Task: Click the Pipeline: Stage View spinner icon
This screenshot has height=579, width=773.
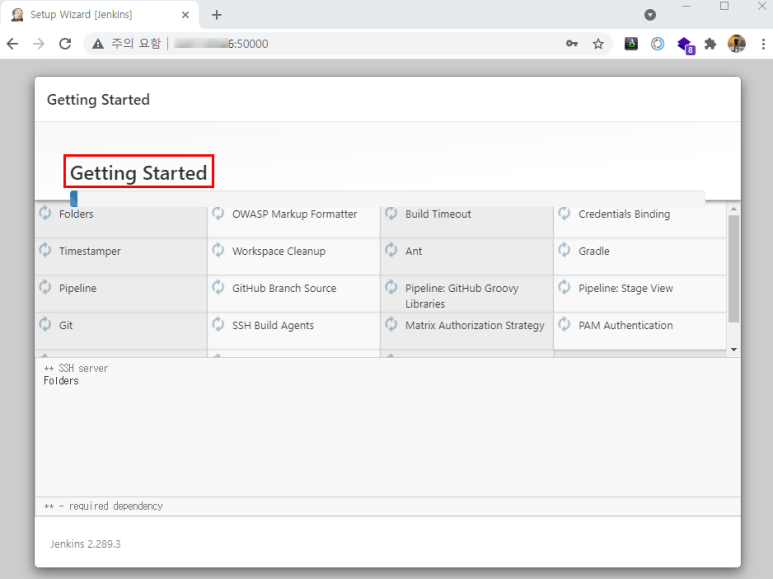Action: (x=564, y=287)
